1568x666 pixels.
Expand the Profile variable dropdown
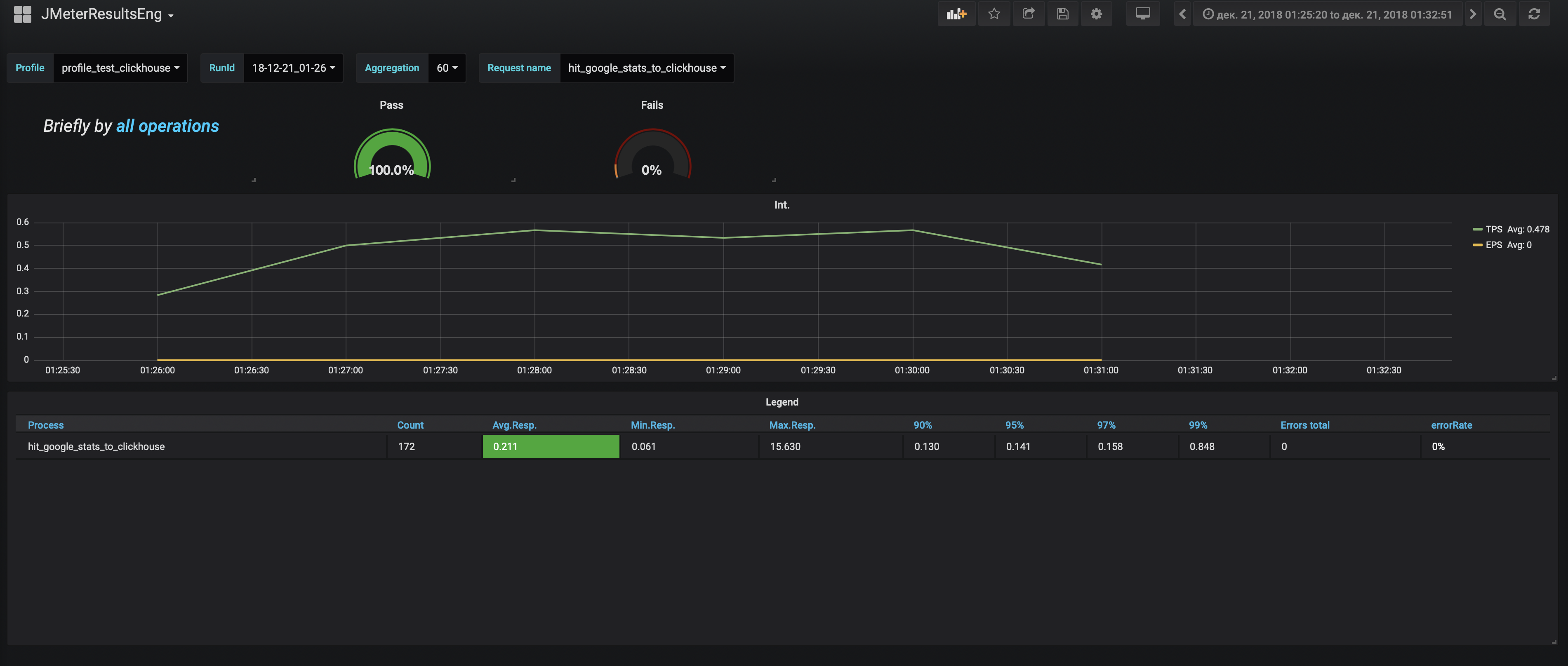pos(120,68)
